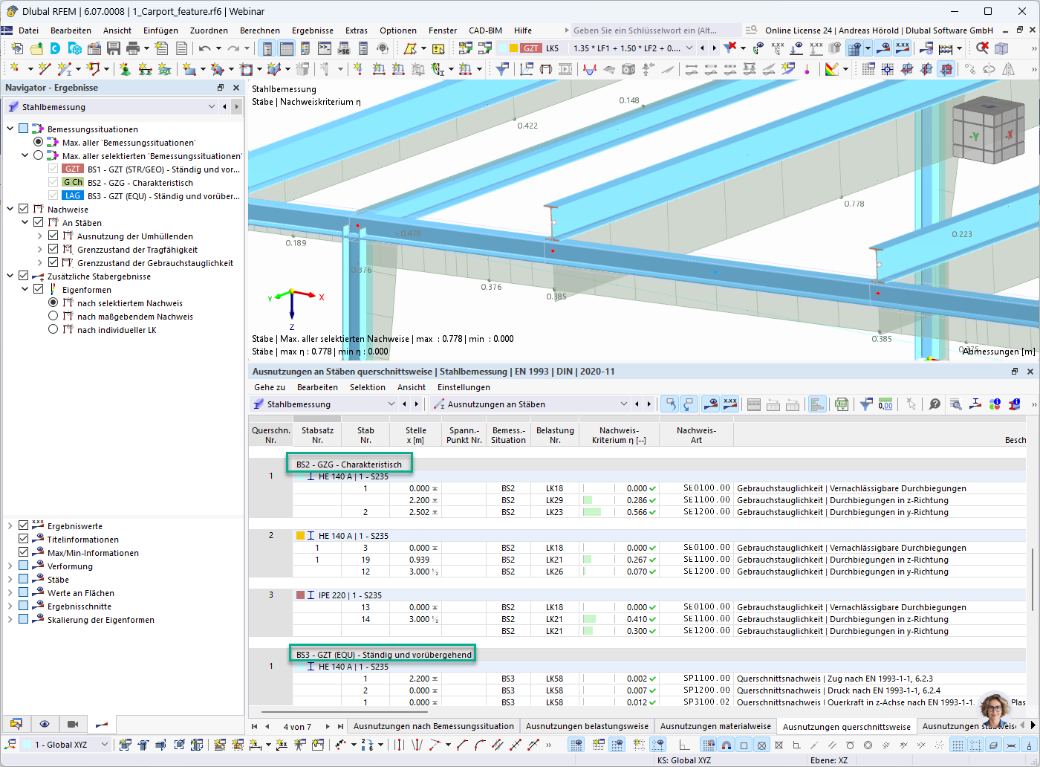Expand the 'Grenzzustand der Gebrauchstauglichkeit' node
This screenshot has width=1040, height=767.
coord(40,263)
